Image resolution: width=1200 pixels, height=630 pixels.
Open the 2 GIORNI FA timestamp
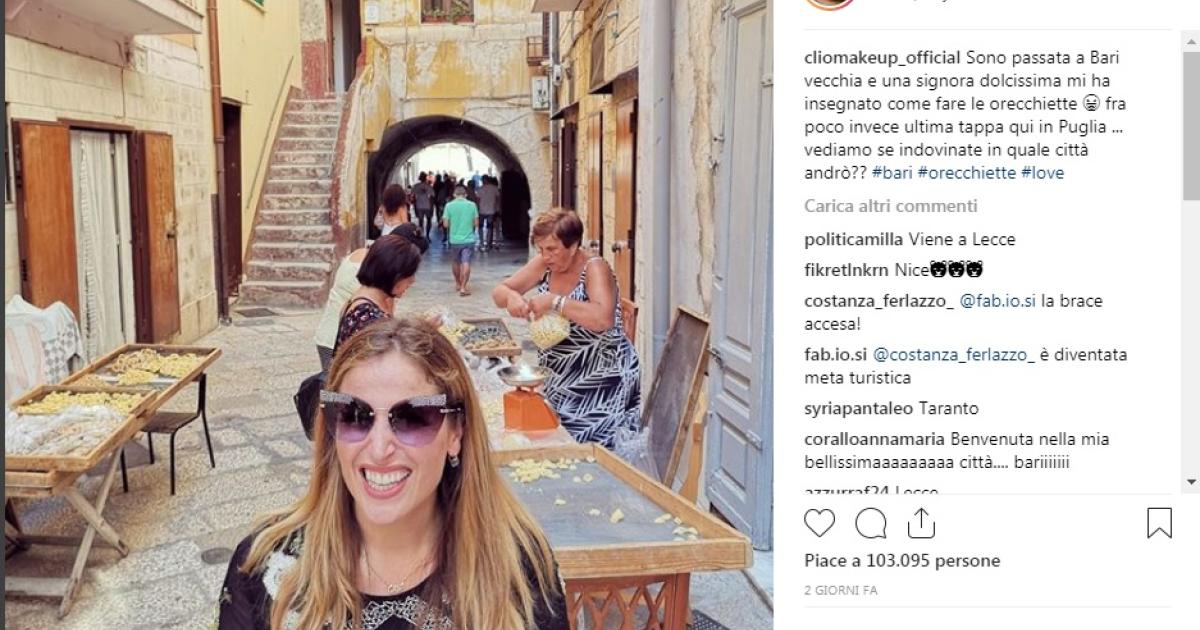841,590
